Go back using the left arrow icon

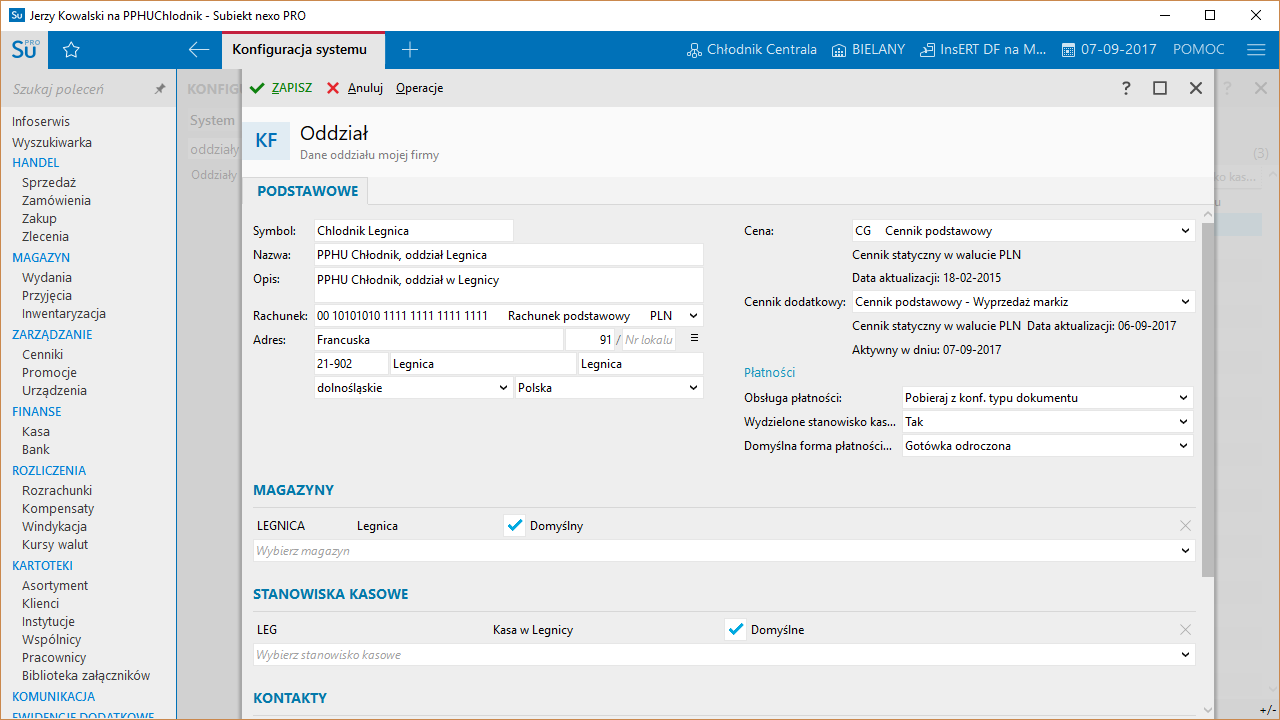pos(198,50)
